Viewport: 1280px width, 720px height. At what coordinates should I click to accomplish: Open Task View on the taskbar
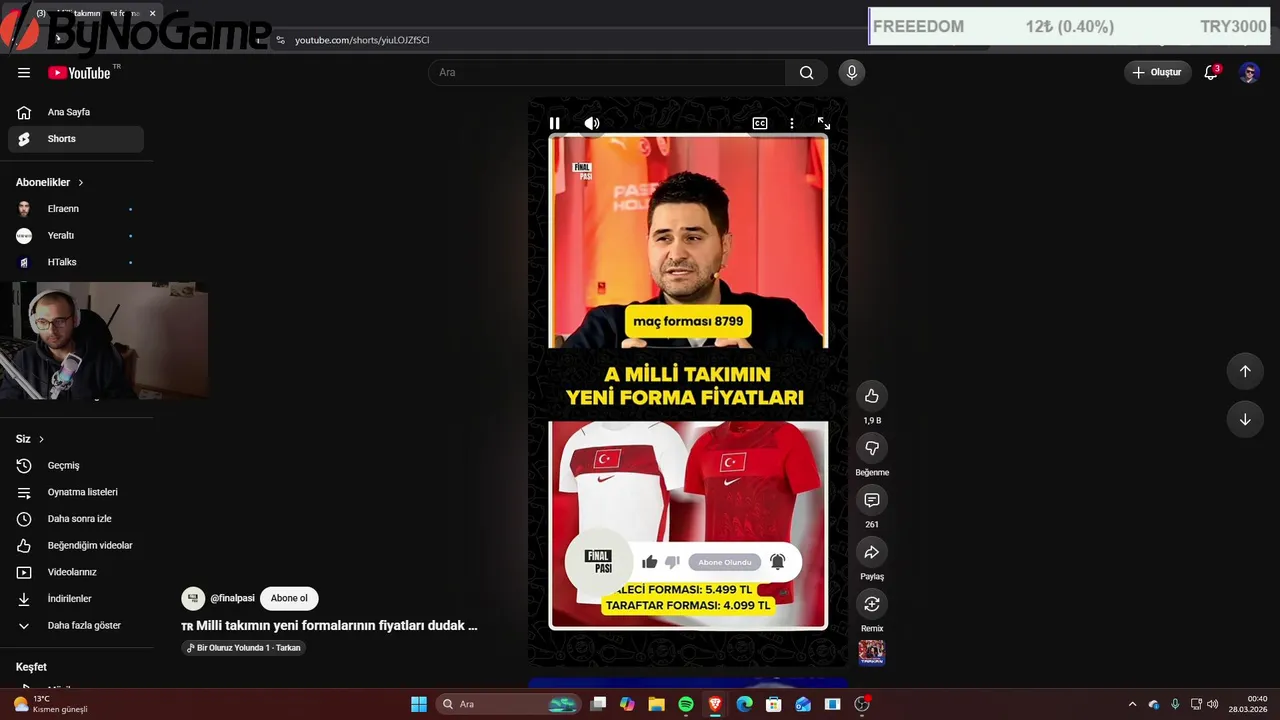pyautogui.click(x=598, y=704)
